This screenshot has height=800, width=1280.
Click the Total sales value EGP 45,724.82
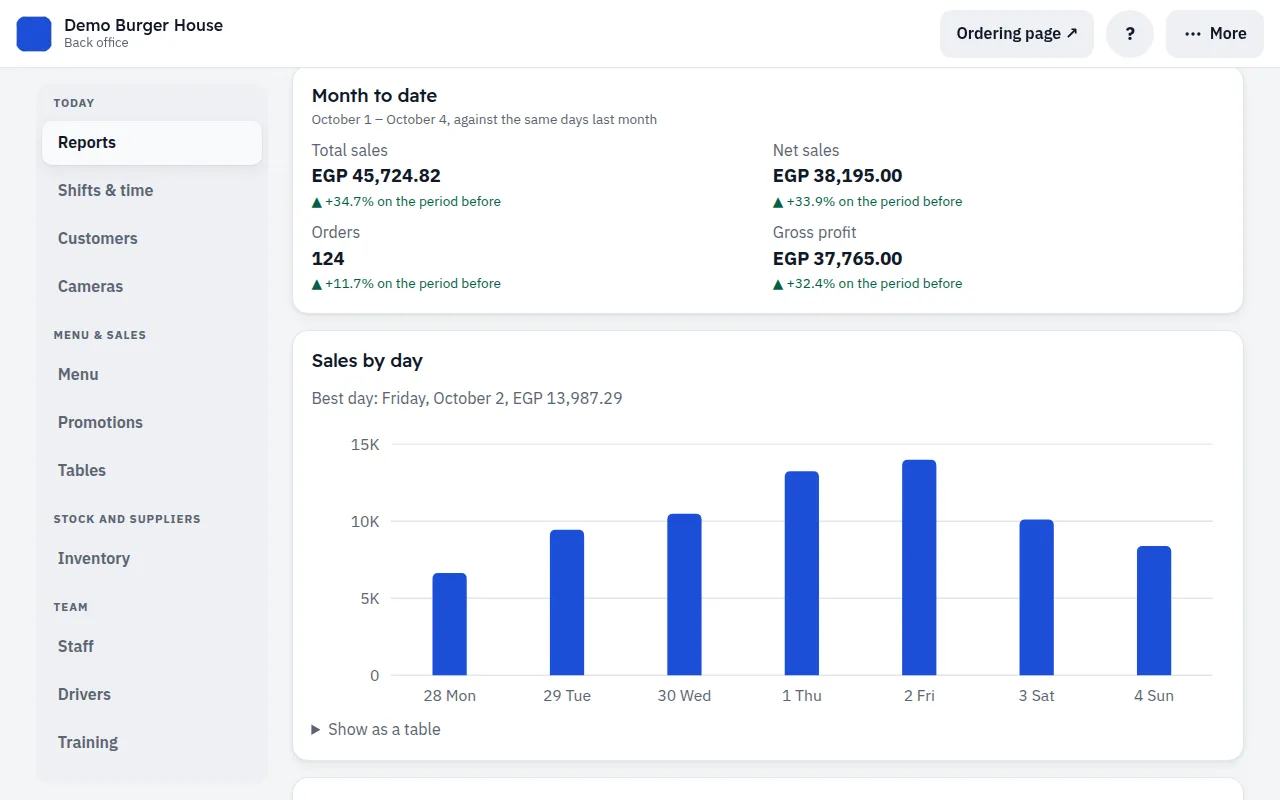pyautogui.click(x=376, y=176)
